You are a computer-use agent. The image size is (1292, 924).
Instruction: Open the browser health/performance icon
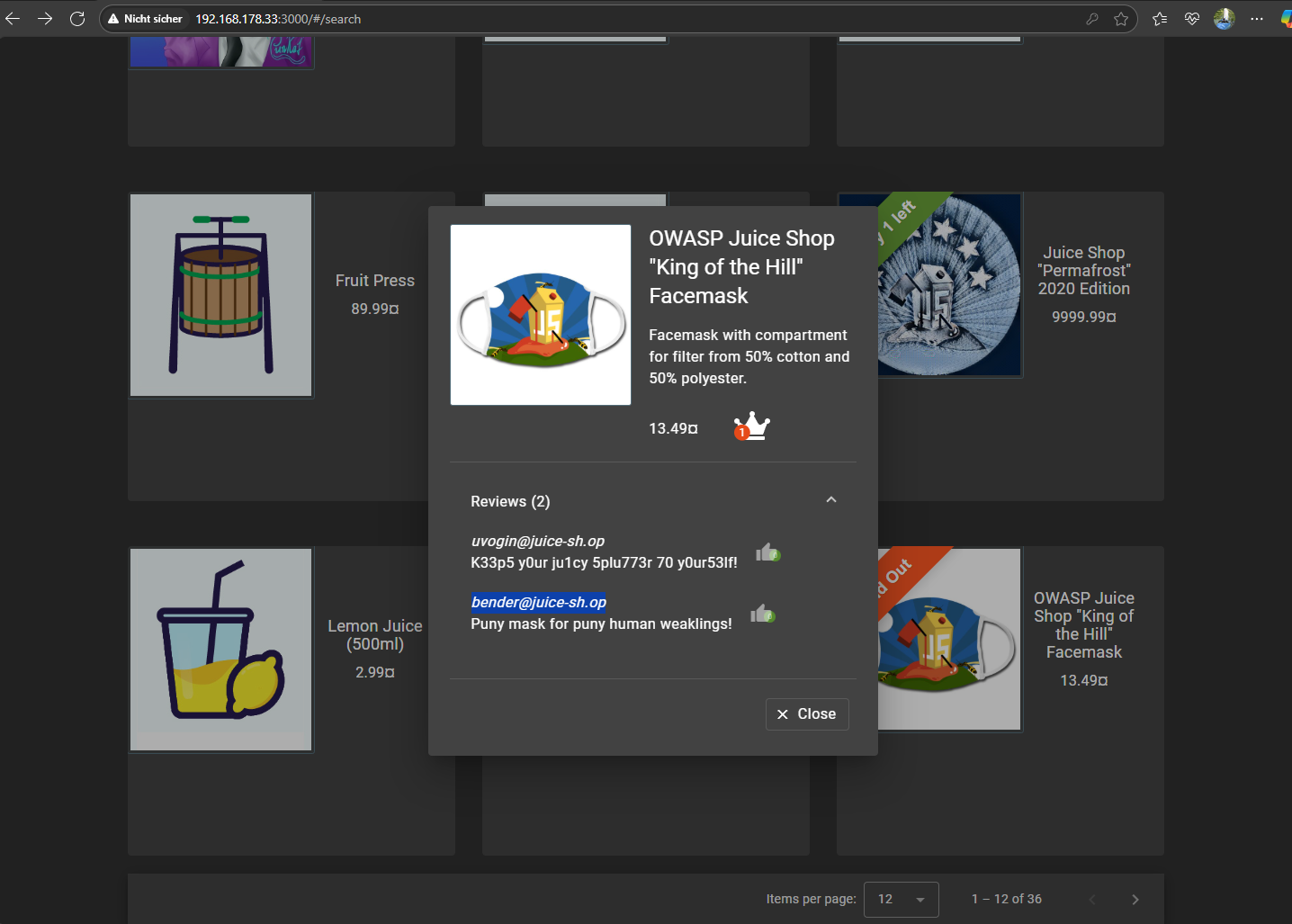click(x=1191, y=18)
